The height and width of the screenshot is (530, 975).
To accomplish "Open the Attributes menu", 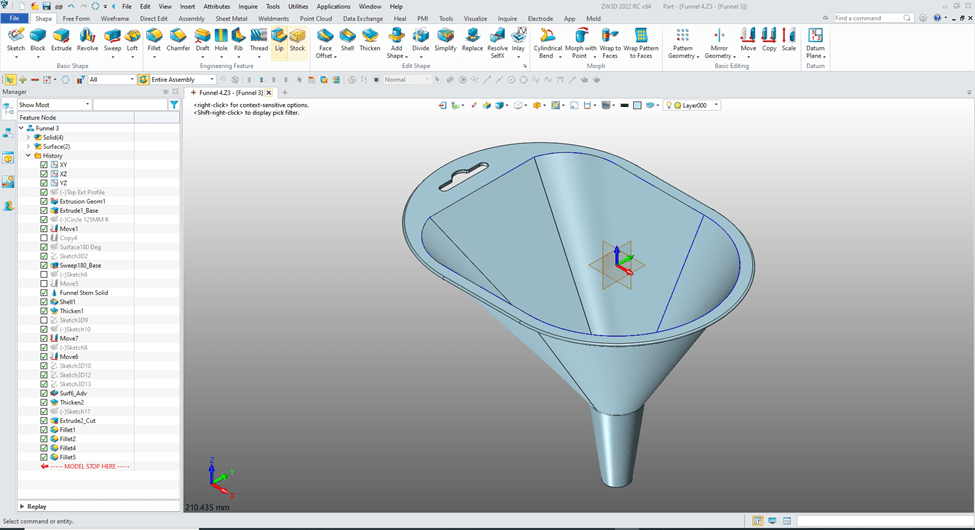I will click(216, 6).
